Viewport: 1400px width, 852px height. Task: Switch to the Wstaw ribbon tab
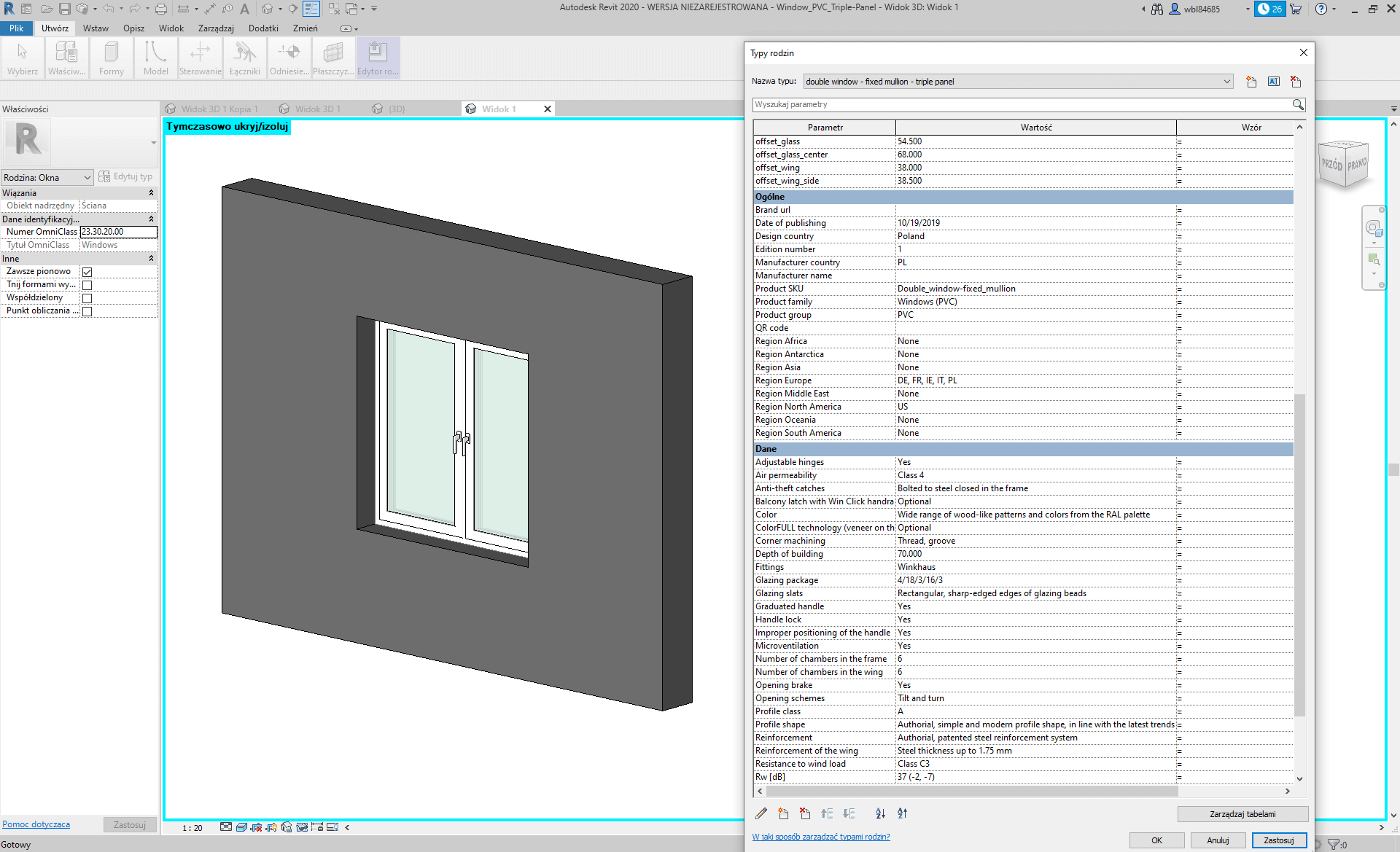(96, 28)
